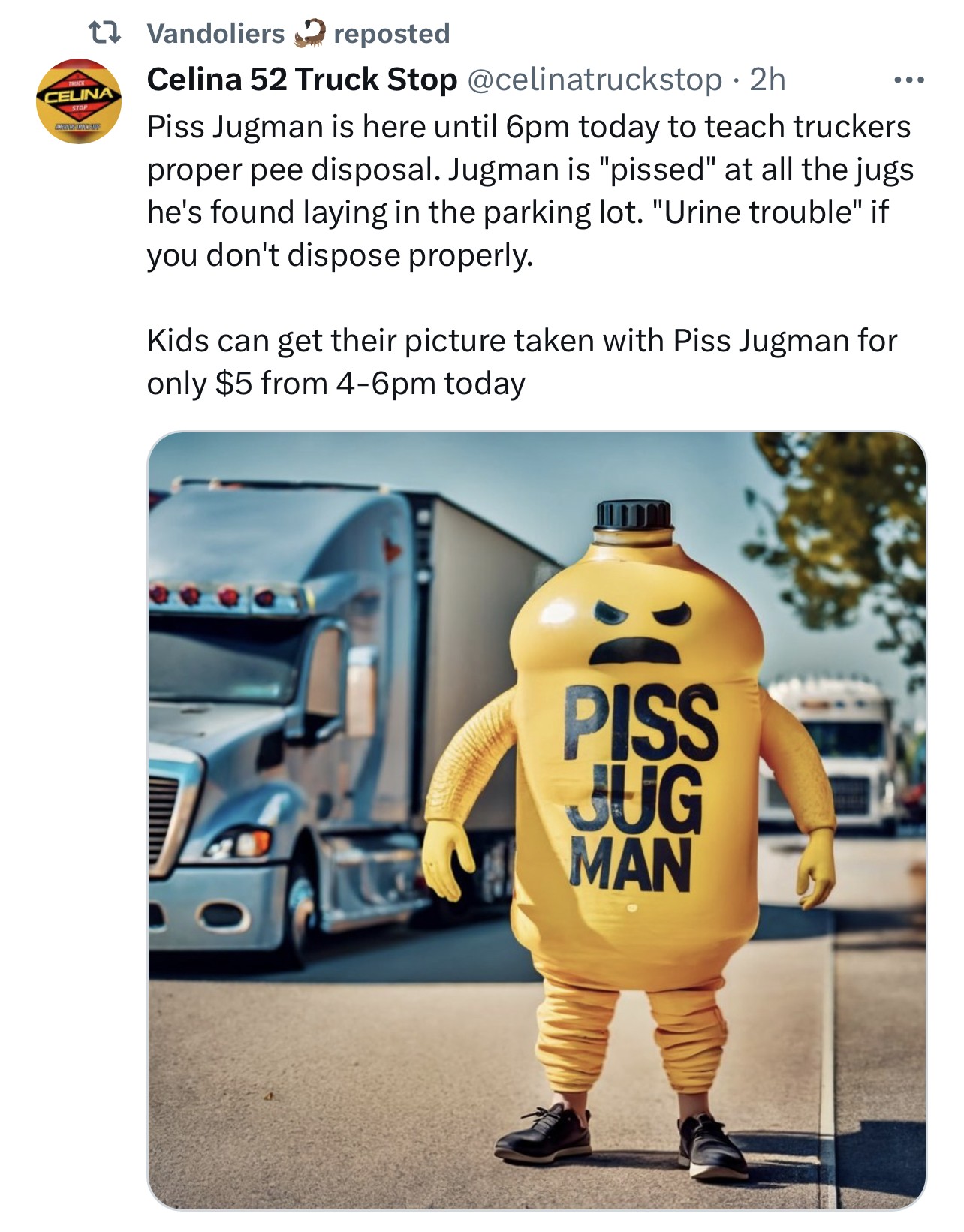Click the scorpion emoji beside Vandoliers

pos(309,33)
